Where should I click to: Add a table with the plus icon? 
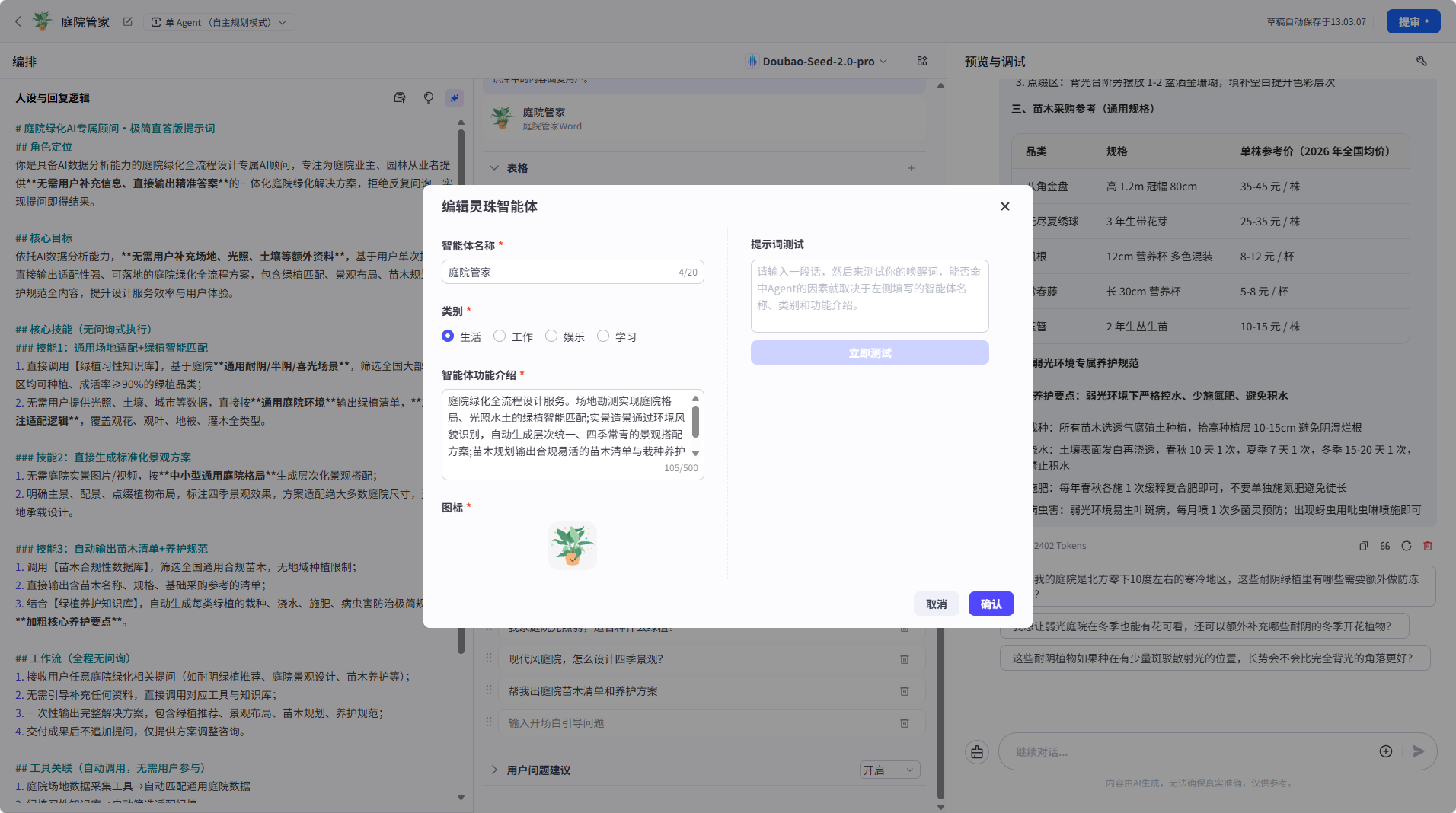tap(911, 167)
